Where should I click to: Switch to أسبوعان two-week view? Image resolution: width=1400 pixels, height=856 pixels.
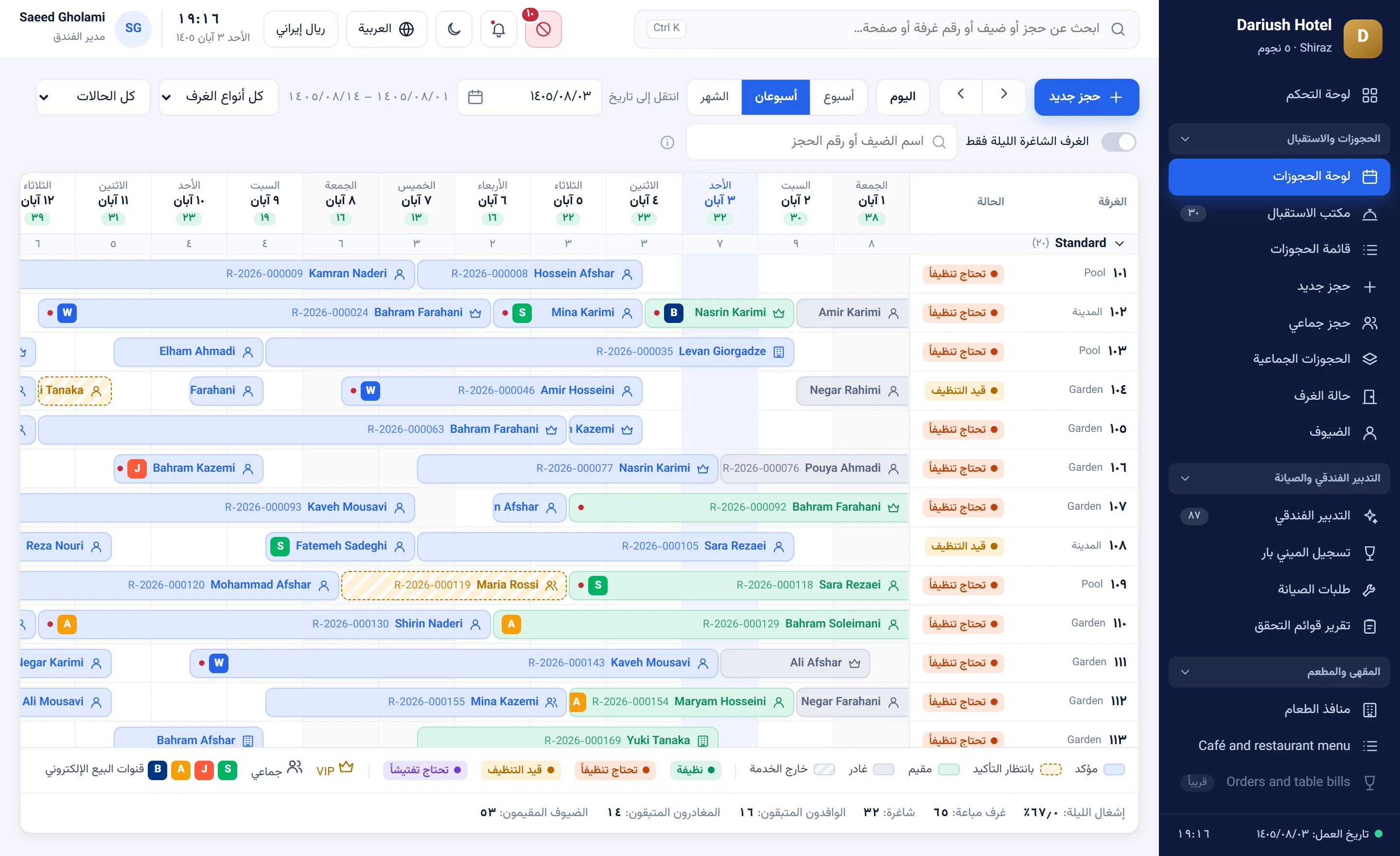click(x=775, y=97)
